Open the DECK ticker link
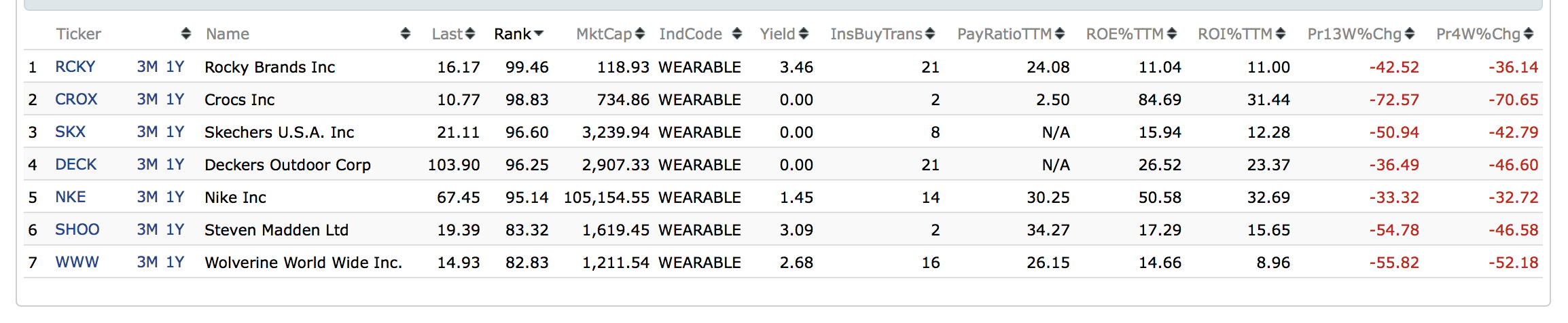The height and width of the screenshot is (323, 1568). [x=76, y=165]
